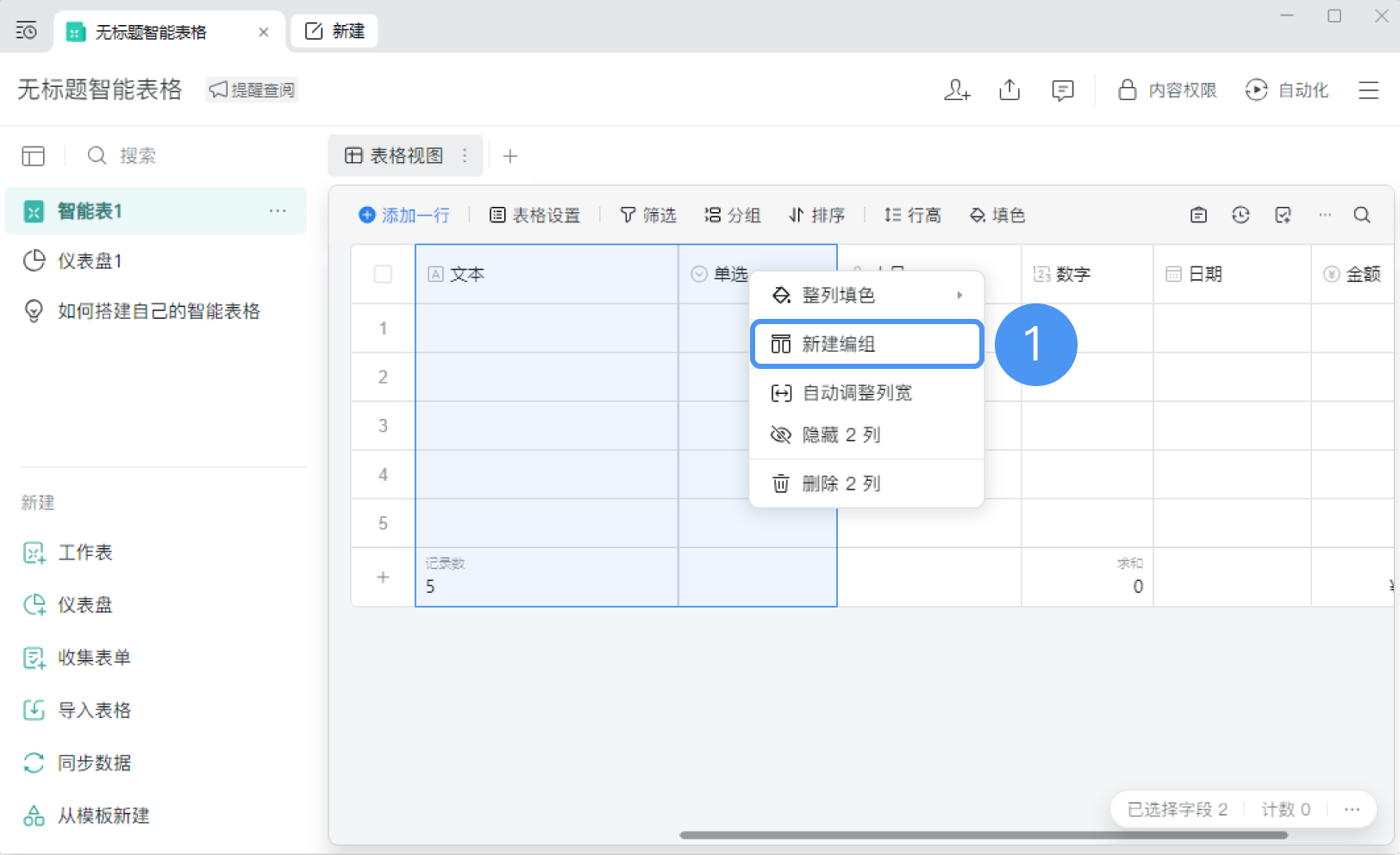Add a new view with plus icon
Viewport: 1400px width, 855px height.
[x=510, y=156]
